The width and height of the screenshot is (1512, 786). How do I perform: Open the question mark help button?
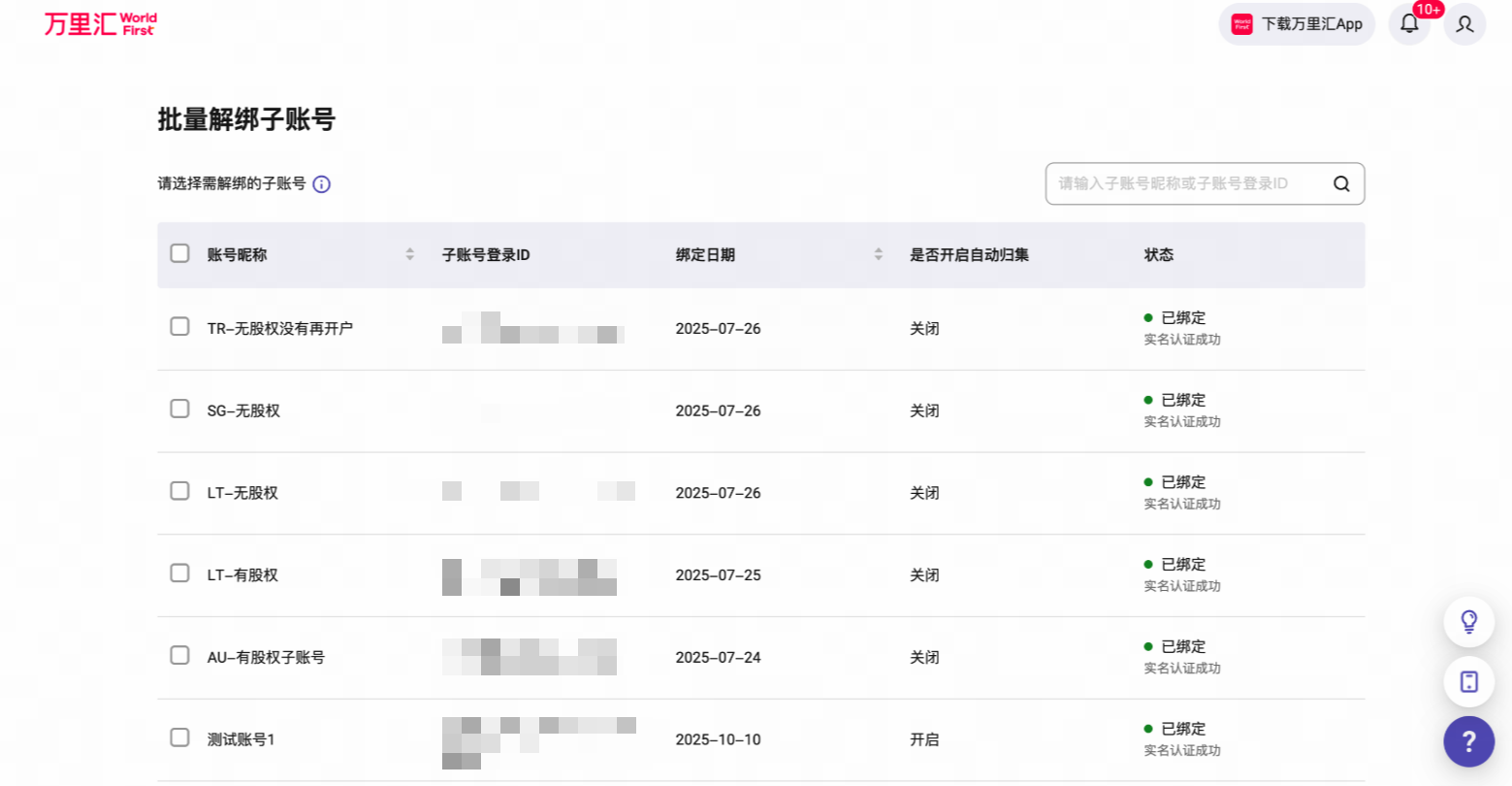(1469, 742)
